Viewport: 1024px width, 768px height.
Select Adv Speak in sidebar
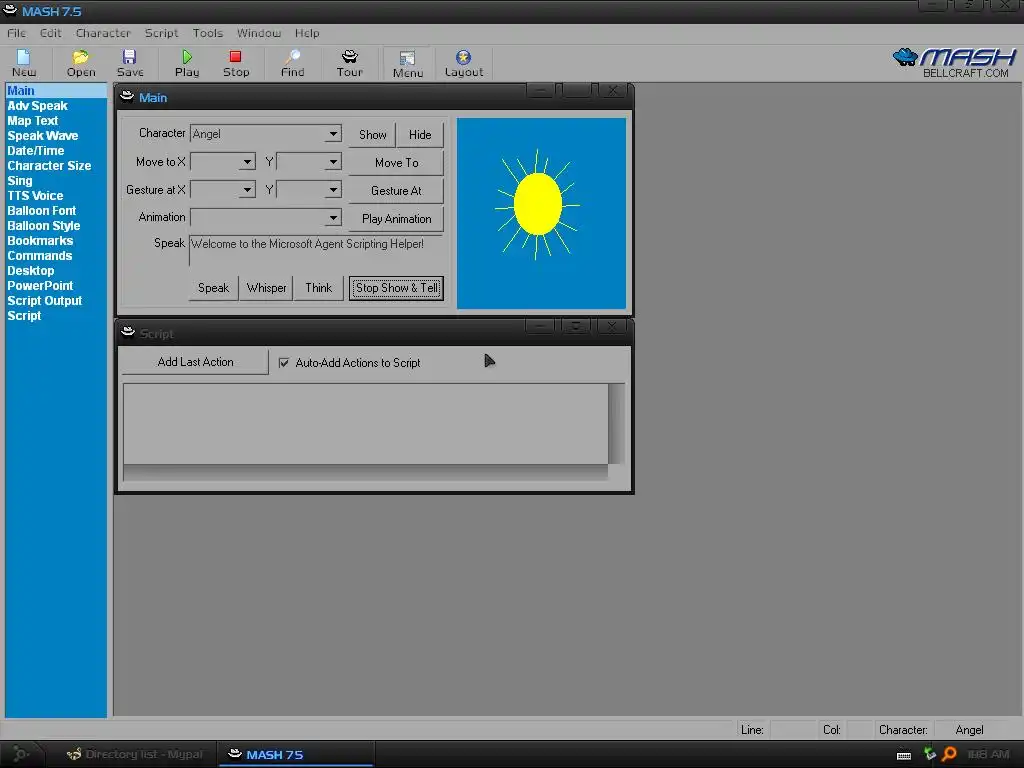[37, 106]
